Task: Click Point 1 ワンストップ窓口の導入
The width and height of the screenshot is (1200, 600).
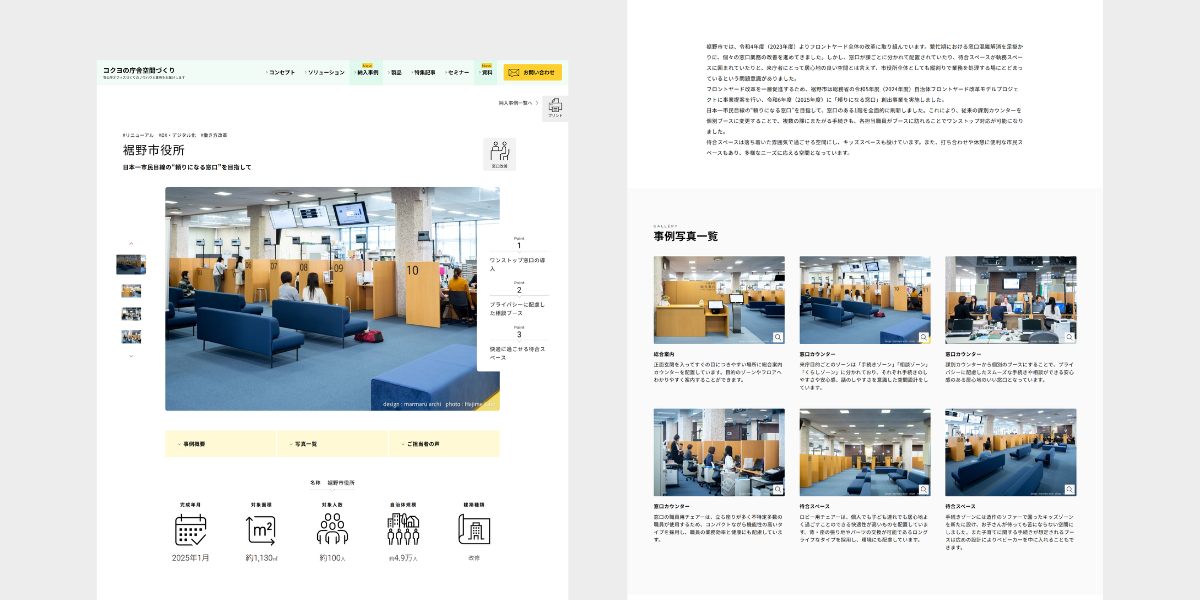Action: pos(518,255)
